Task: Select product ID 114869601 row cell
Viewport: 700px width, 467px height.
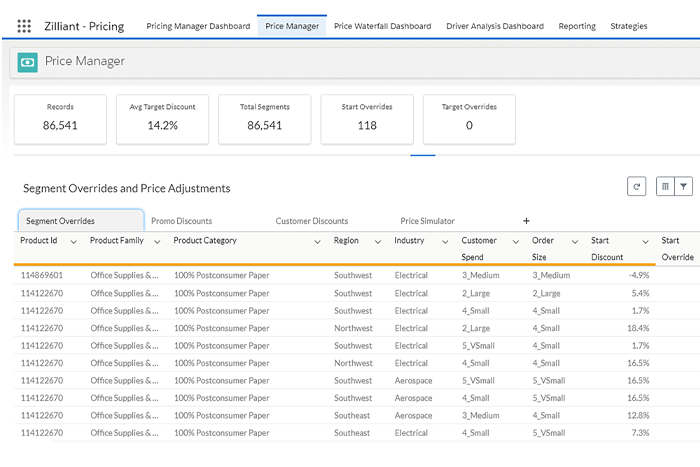Action: [42, 275]
